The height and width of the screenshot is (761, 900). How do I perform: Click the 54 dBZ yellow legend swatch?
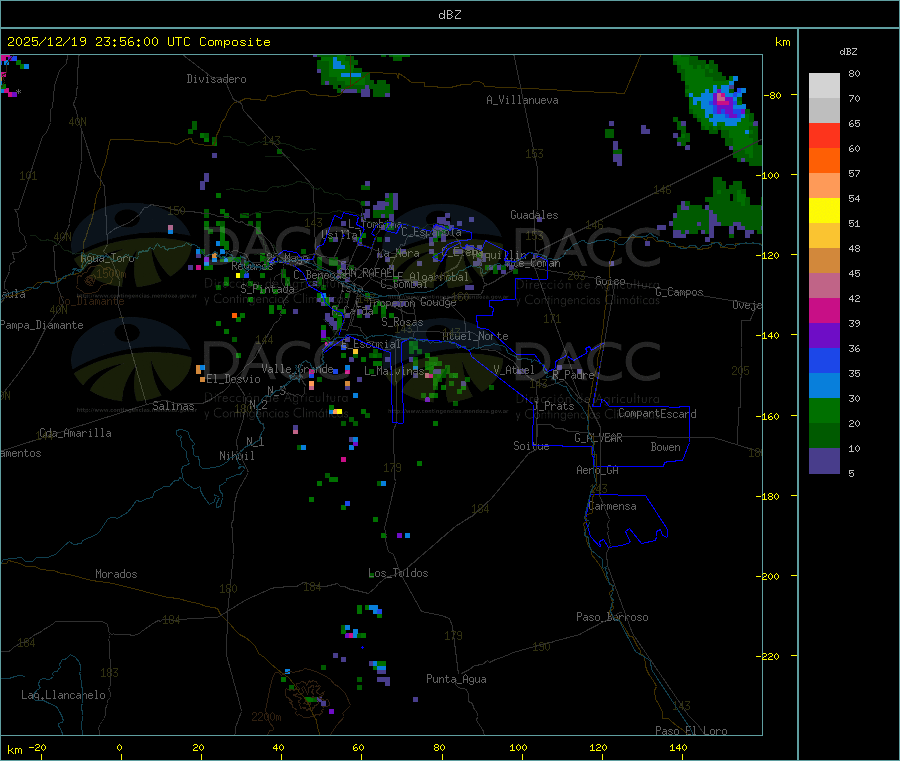pyautogui.click(x=824, y=210)
